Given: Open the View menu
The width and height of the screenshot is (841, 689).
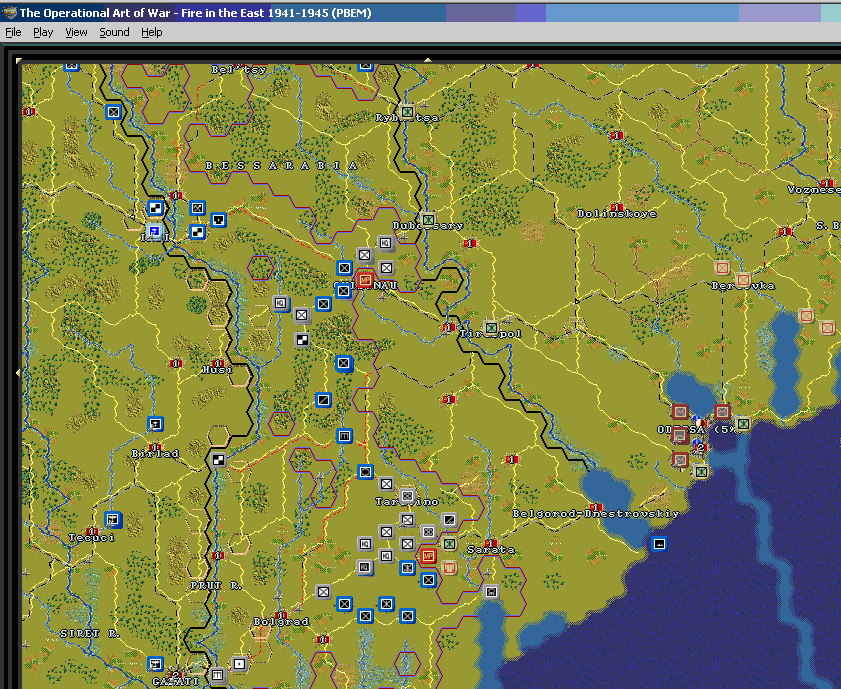Looking at the screenshot, I should (76, 32).
